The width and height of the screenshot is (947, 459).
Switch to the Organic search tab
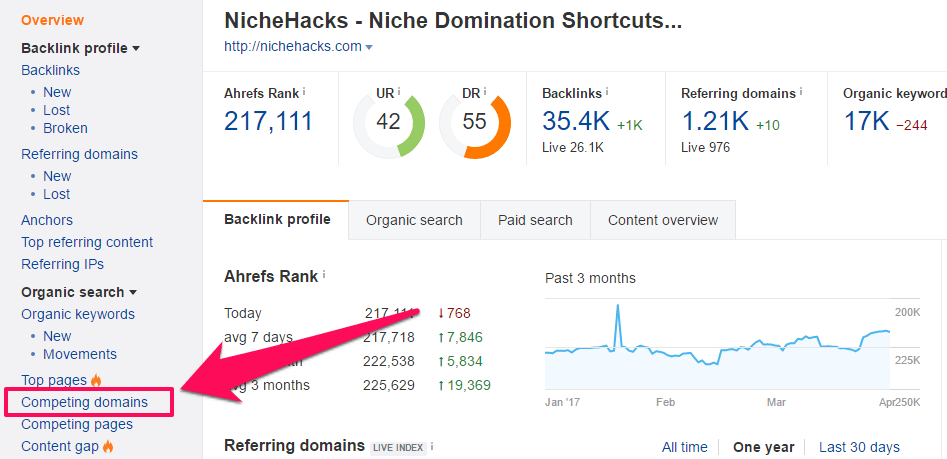[414, 220]
